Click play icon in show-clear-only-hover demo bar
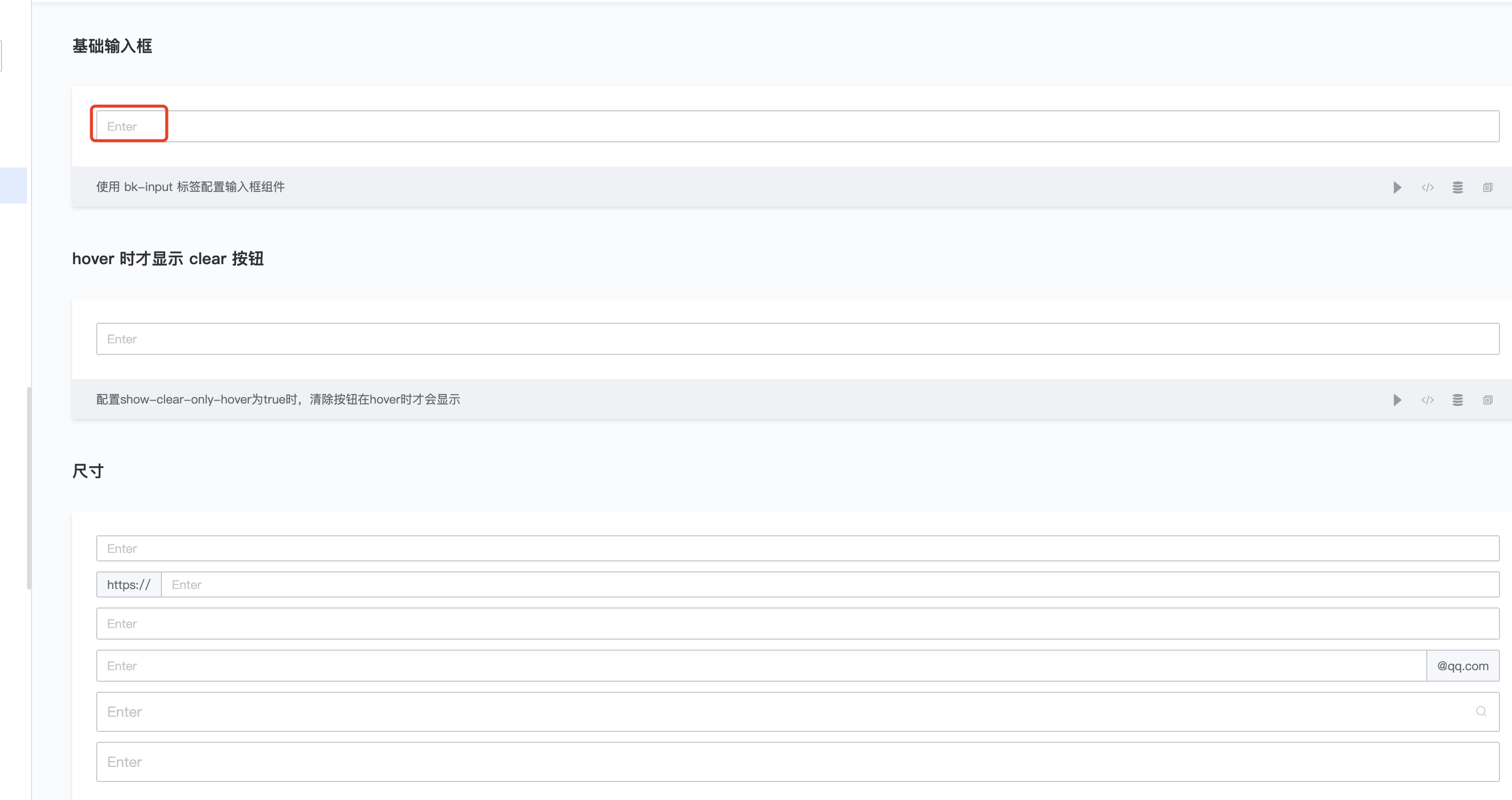Screen dimensions: 1512x800 1398,399
